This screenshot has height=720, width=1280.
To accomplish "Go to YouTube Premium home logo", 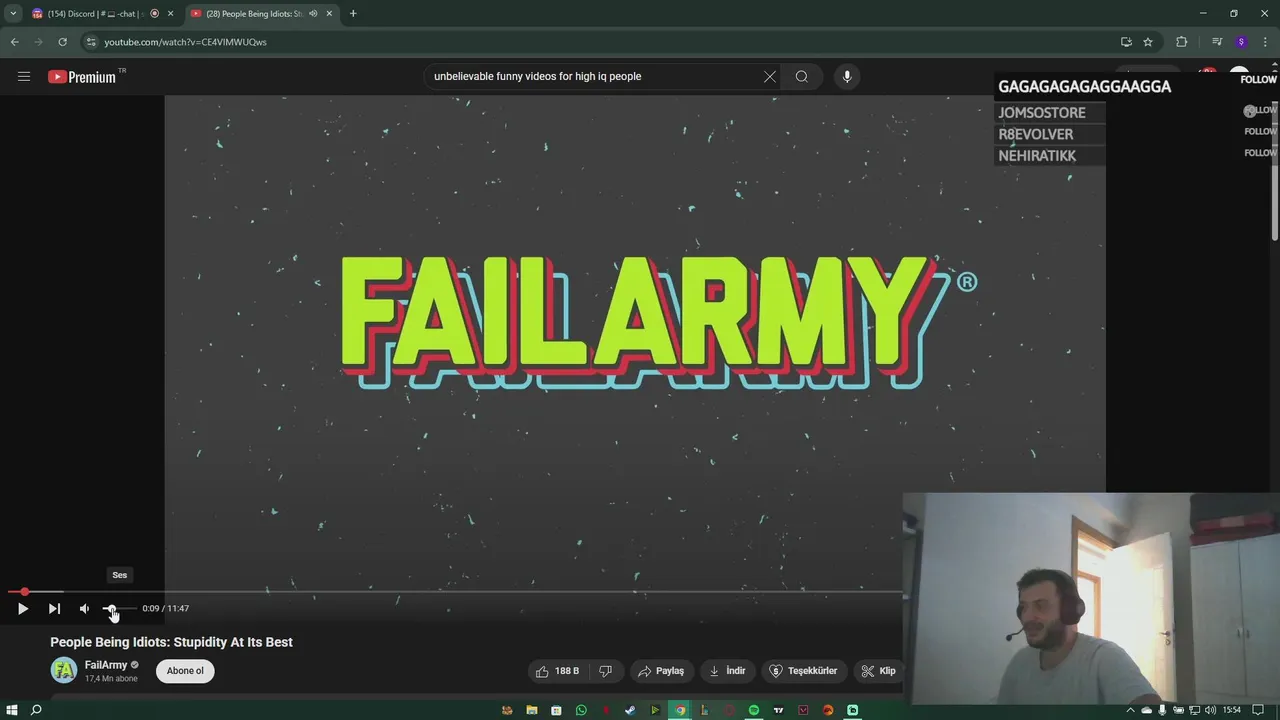I will pyautogui.click(x=82, y=76).
